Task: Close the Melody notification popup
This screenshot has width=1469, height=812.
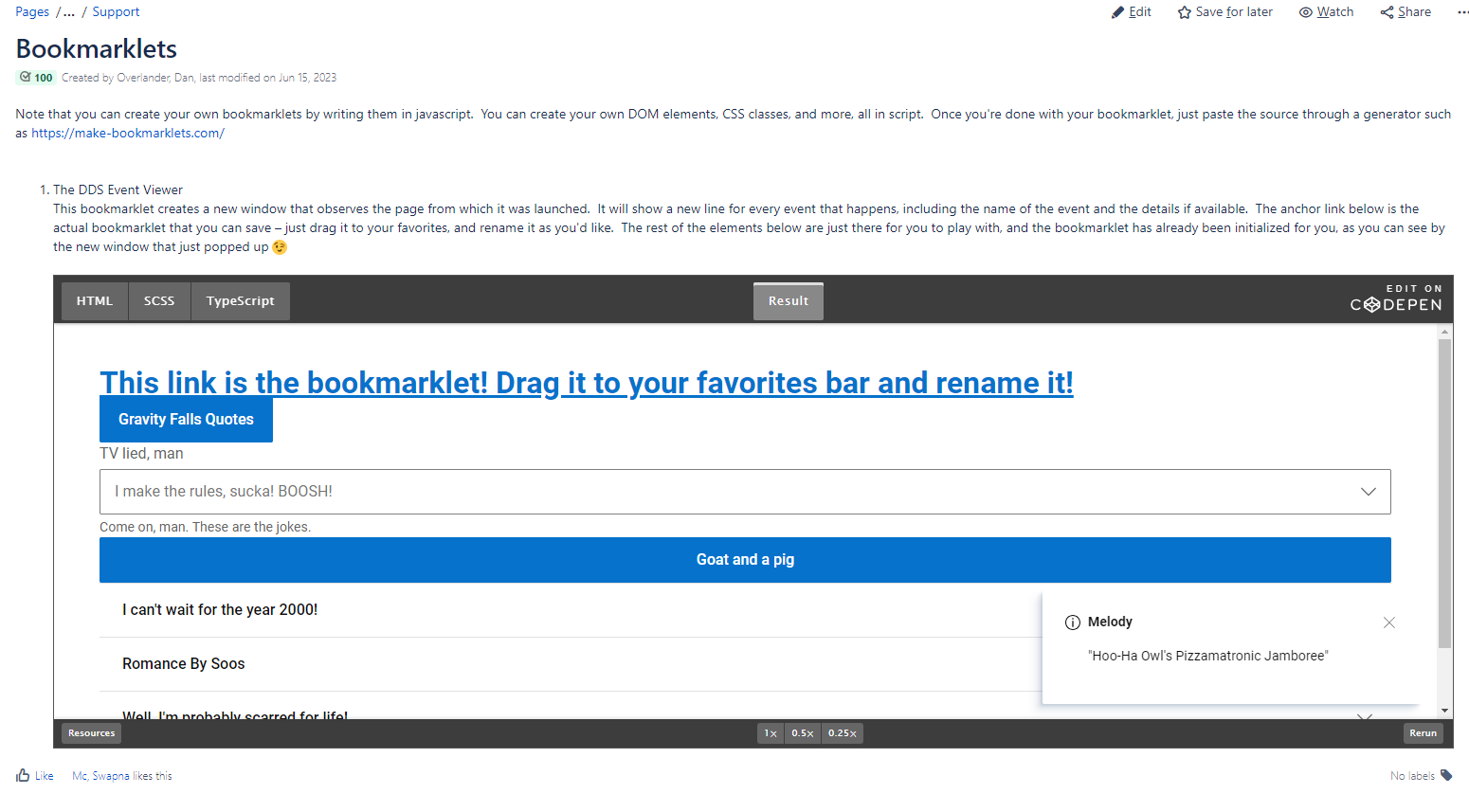Action: coord(1388,623)
